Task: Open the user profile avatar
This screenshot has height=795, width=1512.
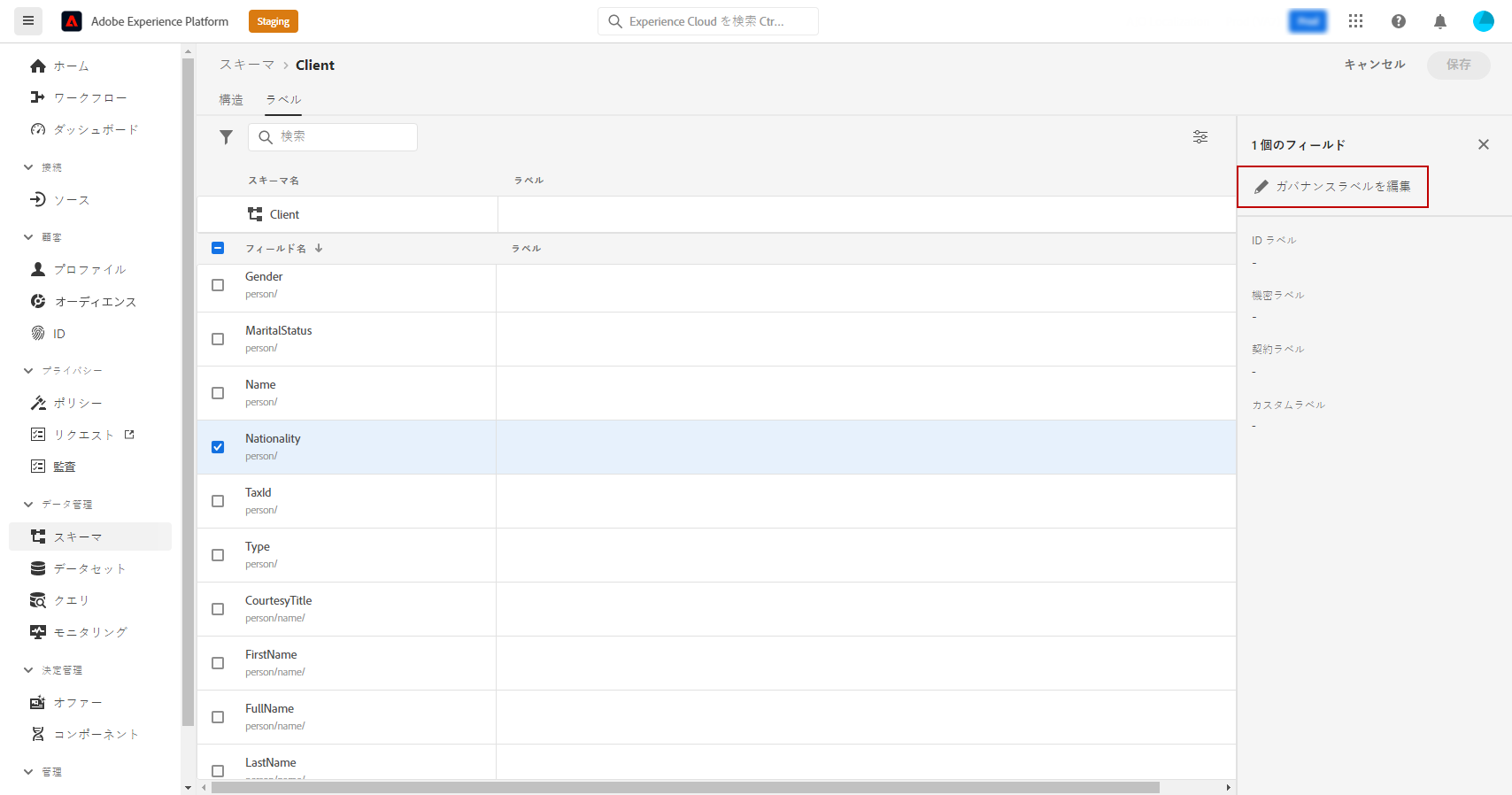Action: [x=1484, y=21]
